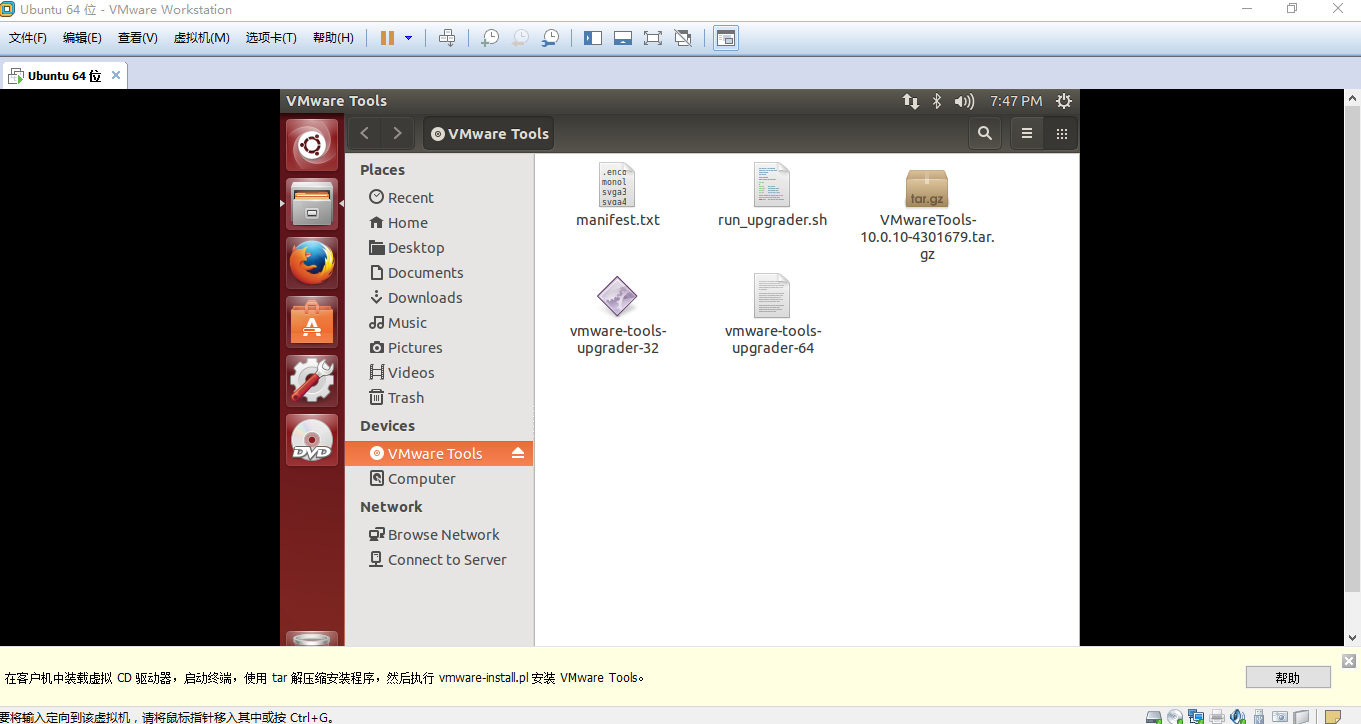Open the 虚拟机(M) menu
This screenshot has width=1361, height=724.
click(202, 38)
